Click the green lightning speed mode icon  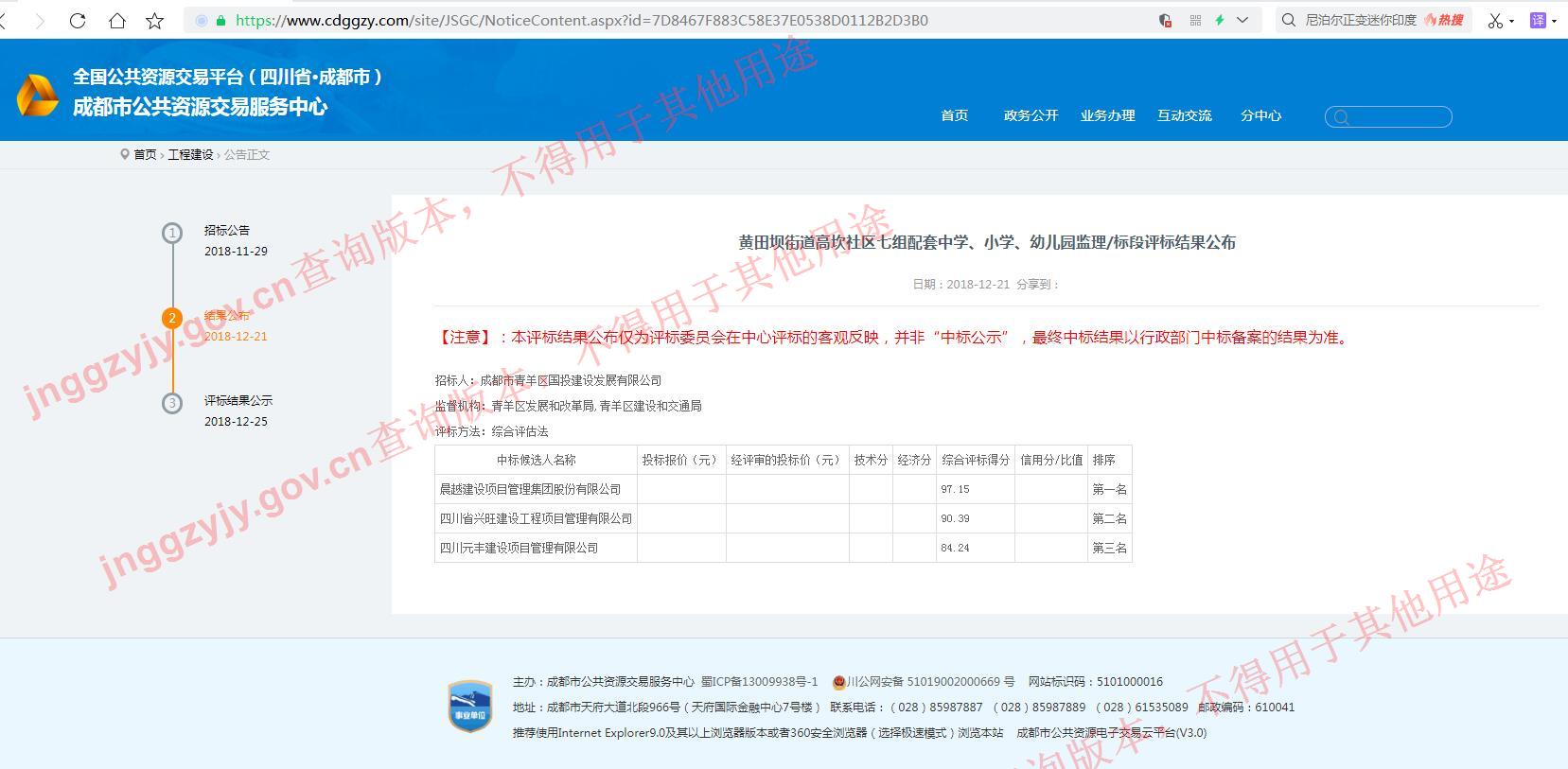1220,20
